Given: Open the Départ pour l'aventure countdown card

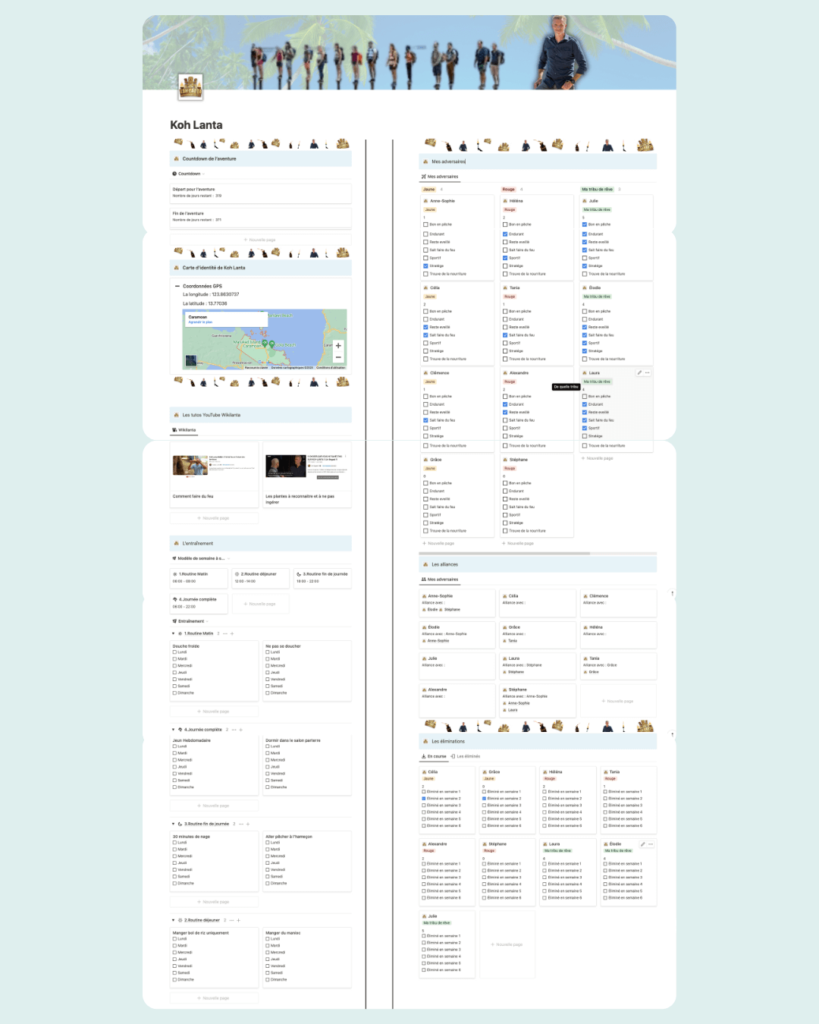Looking at the screenshot, I should pyautogui.click(x=260, y=192).
